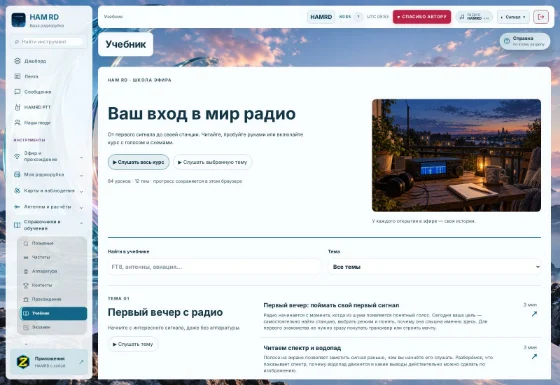560x385 pixels.
Task: Click the arrow icon for the "Читаем спектр и водопад" lesson
Action: (534, 356)
